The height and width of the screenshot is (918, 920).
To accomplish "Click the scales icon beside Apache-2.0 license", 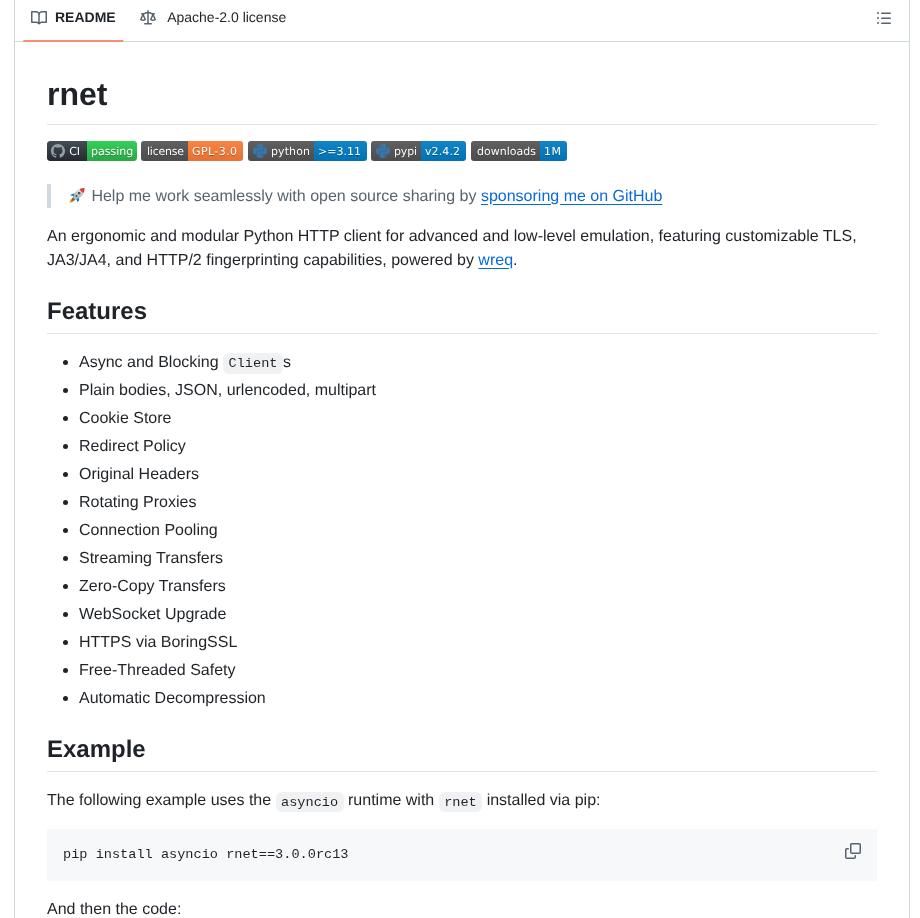I will point(148,17).
